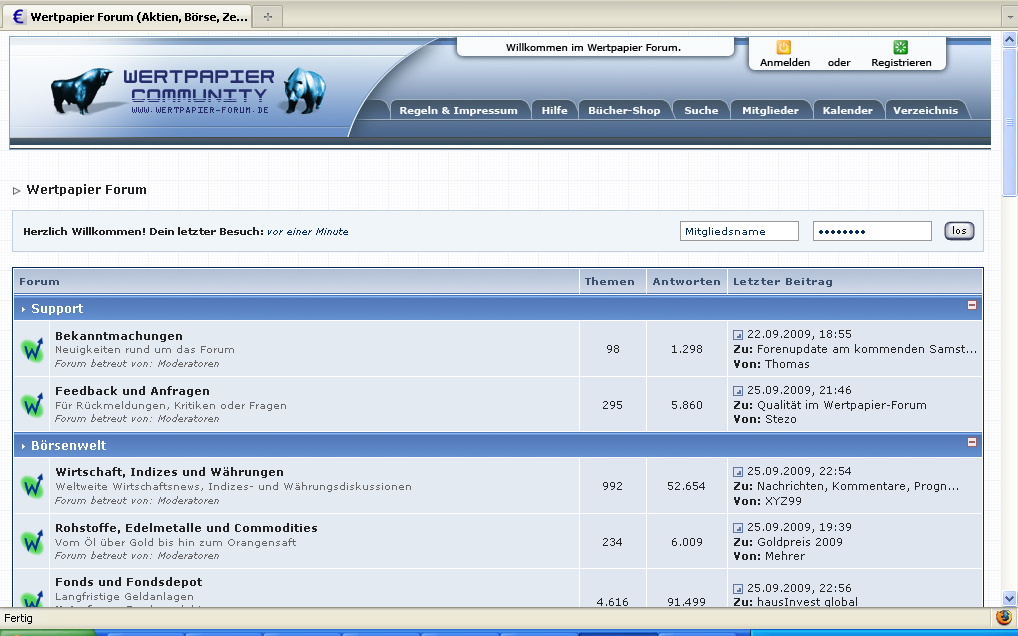Click the Wertpapier Forum breadcrumb link
The height and width of the screenshot is (636, 1018).
(x=86, y=190)
